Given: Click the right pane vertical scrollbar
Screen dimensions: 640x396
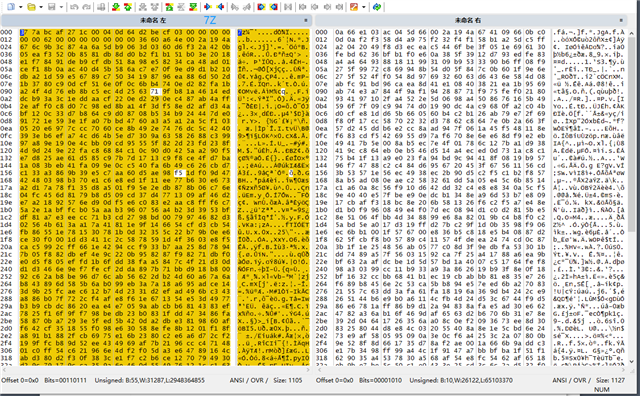Looking at the screenshot, I should (632, 196).
